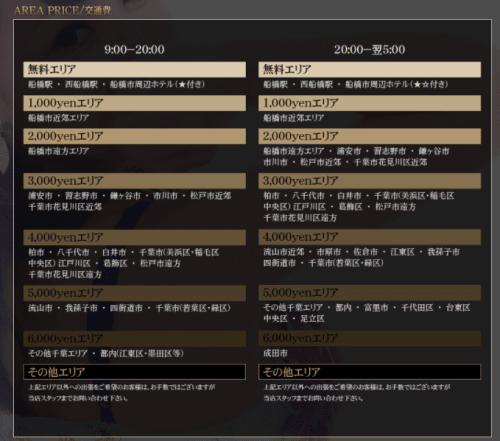This screenshot has height=441, width=500.
Task: Click 2,000yenエリア bar in the night column
Action: click(x=370, y=136)
